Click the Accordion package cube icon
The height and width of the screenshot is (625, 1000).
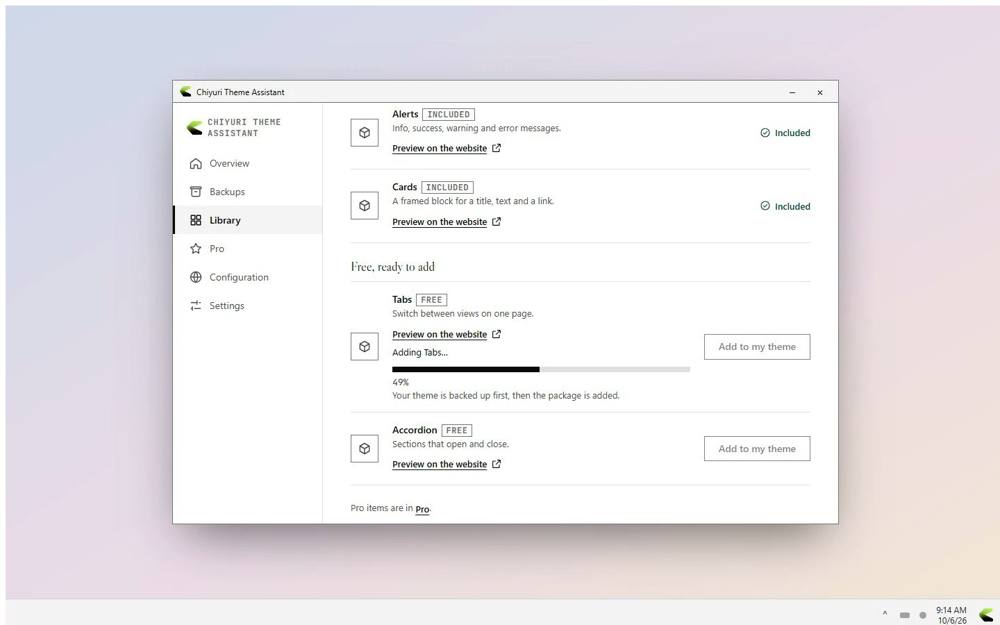(364, 448)
